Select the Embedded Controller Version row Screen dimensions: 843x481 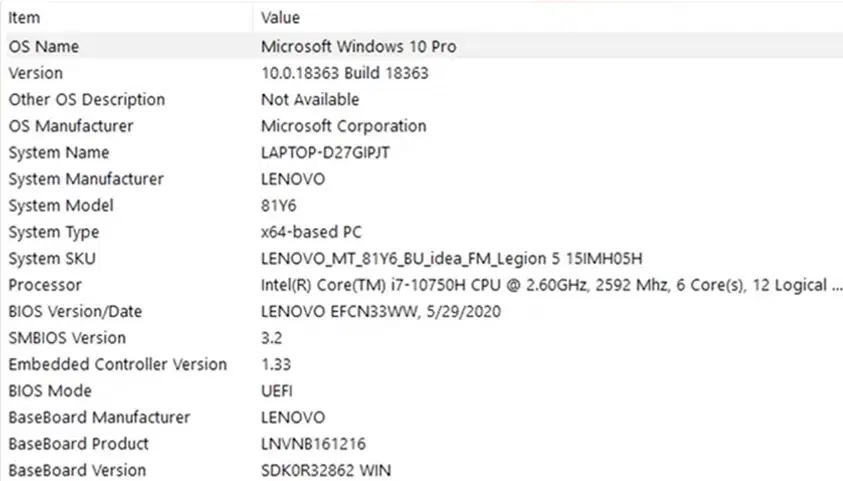pyautogui.click(x=424, y=364)
